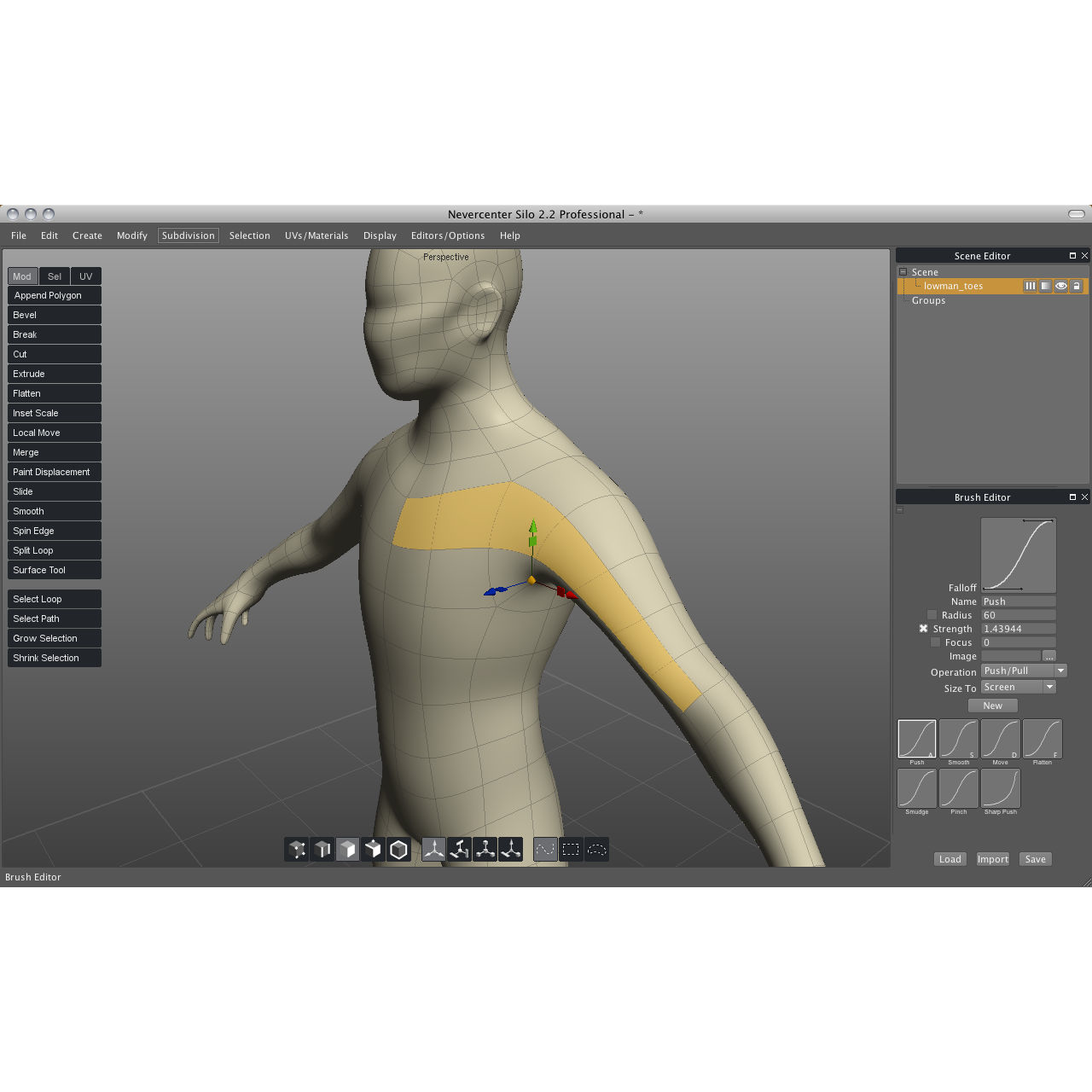Select the Sharp Push brush preset
The height and width of the screenshot is (1092, 1092).
1001,789
